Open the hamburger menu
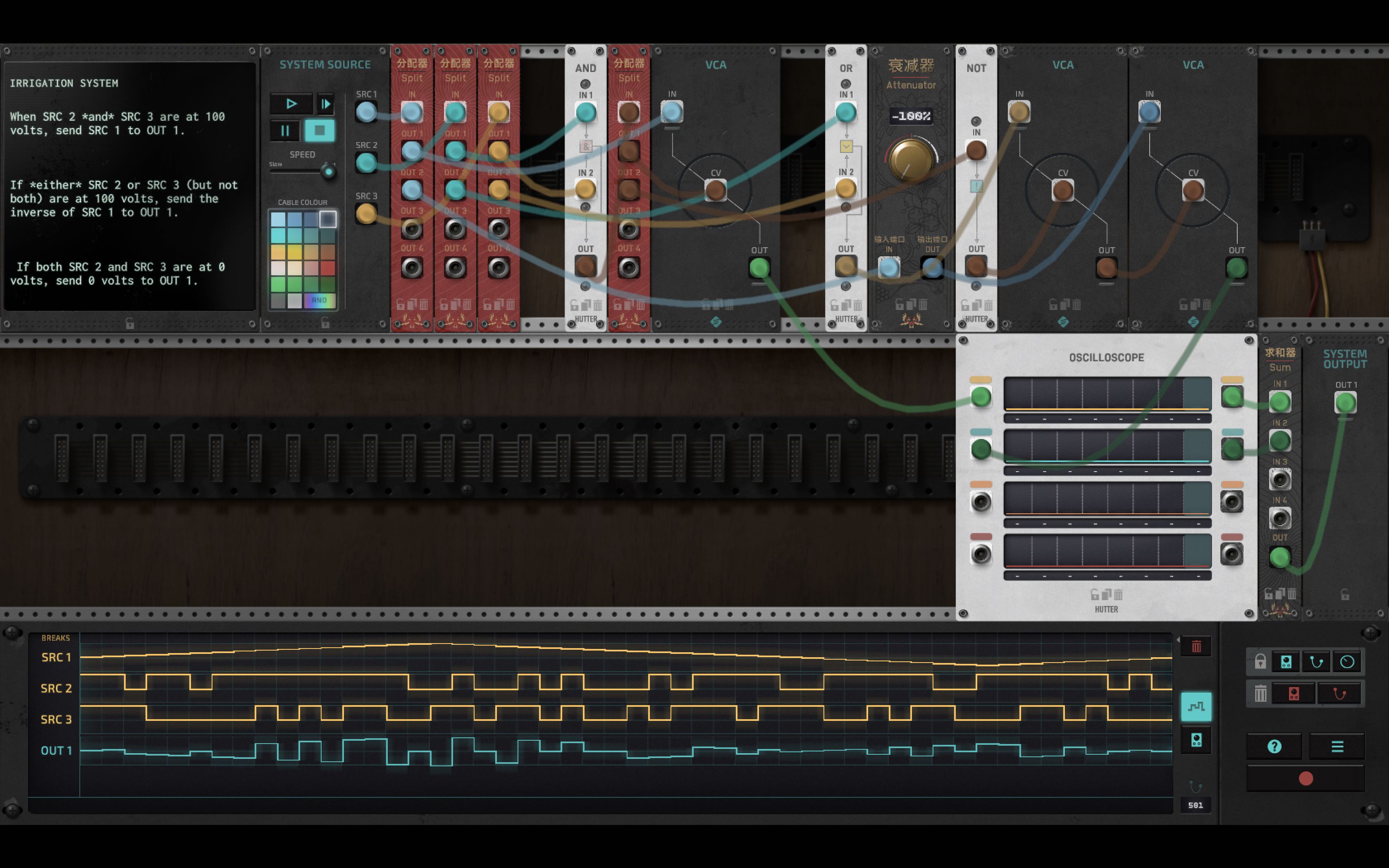The height and width of the screenshot is (868, 1389). pos(1338,746)
